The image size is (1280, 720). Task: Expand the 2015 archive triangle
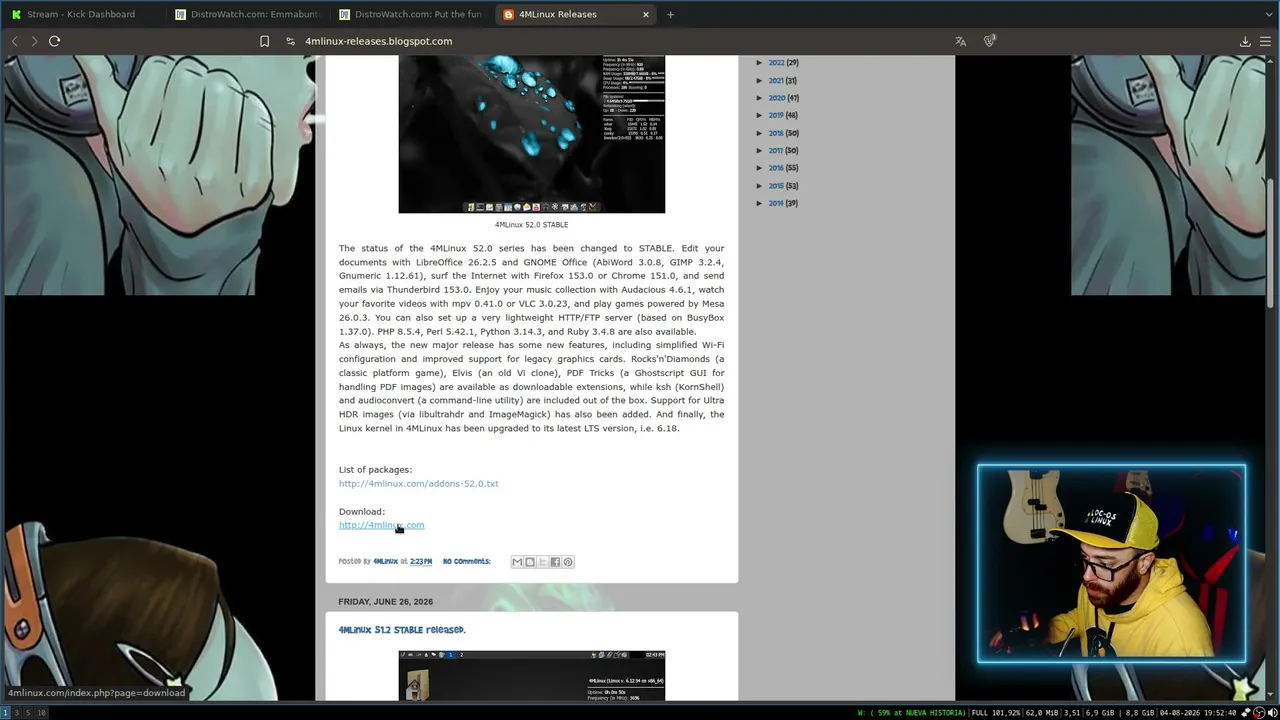pos(760,186)
